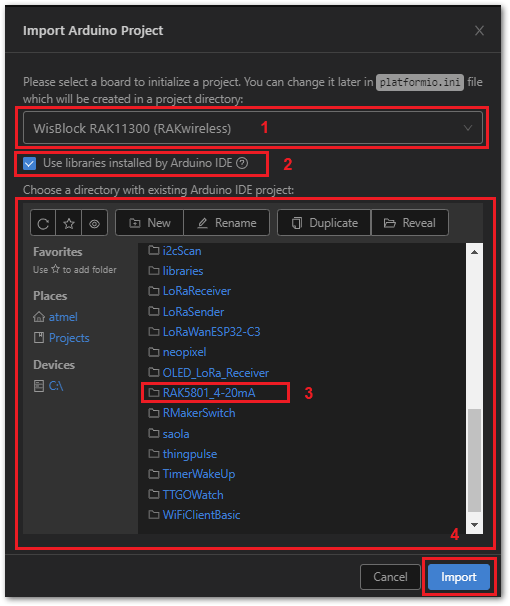Open the RMakerSwitch folder
This screenshot has width=510, height=606.
199,413
